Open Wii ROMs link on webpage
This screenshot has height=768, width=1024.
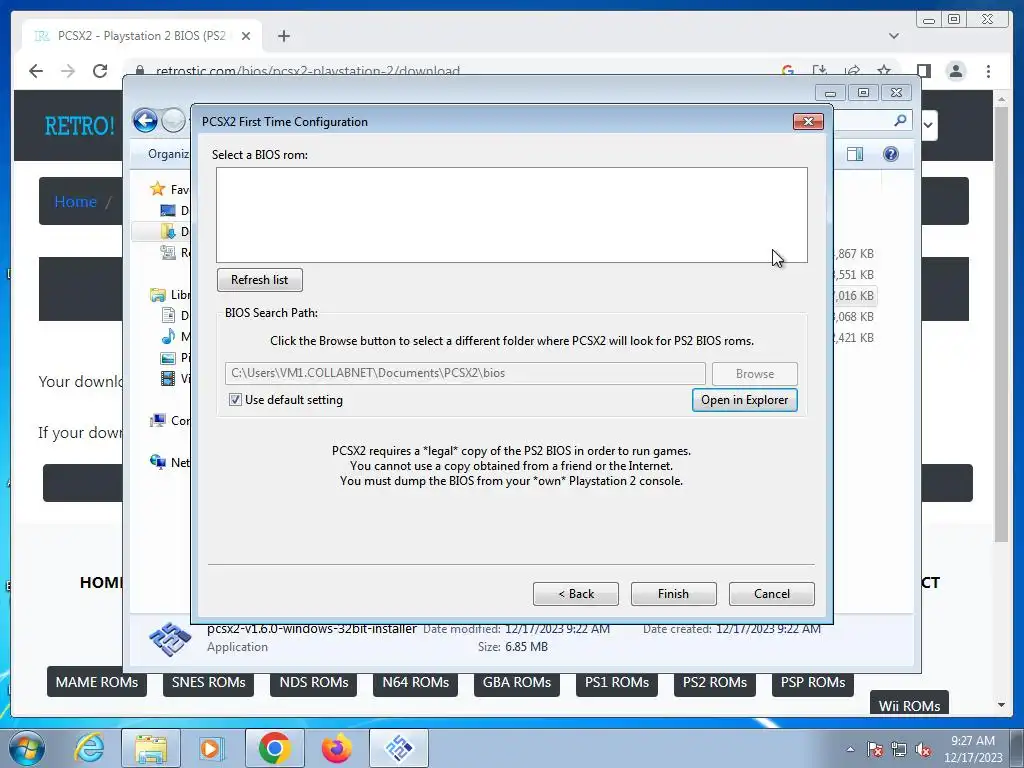[x=909, y=704]
